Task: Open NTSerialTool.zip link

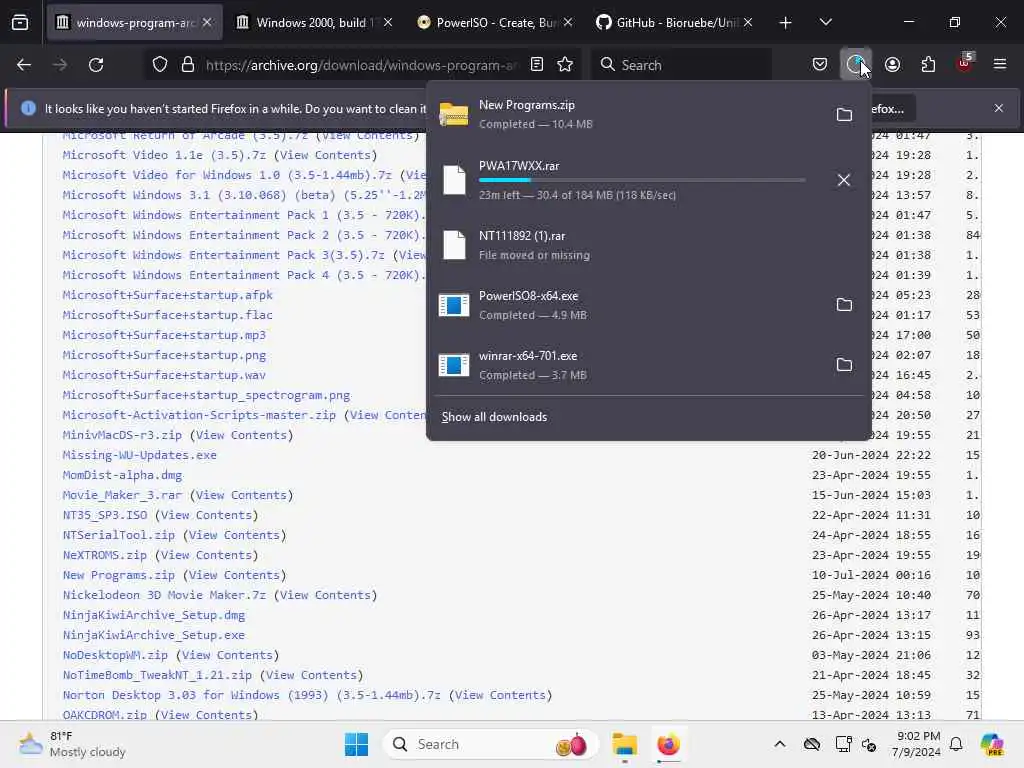Action: 119,535
